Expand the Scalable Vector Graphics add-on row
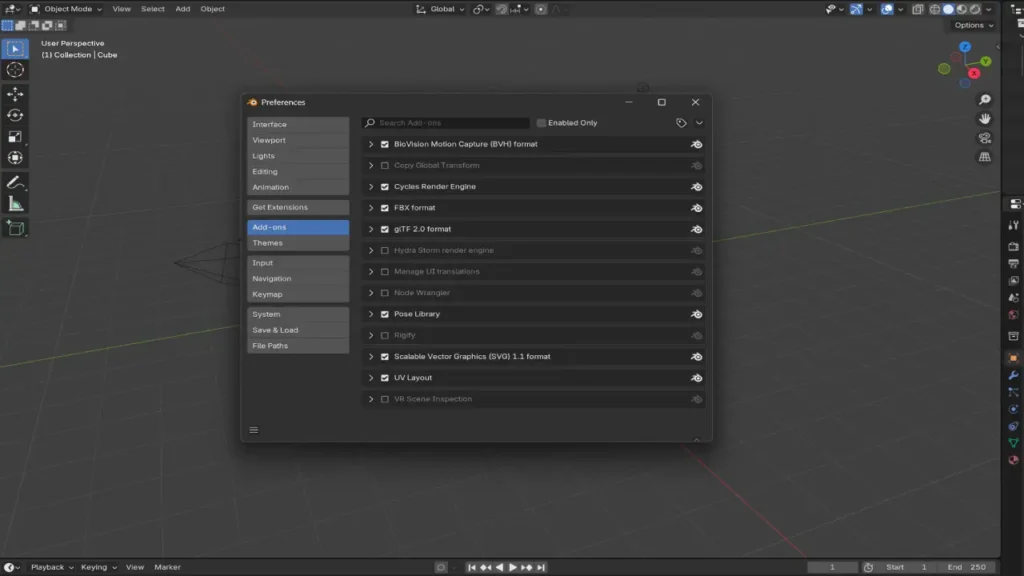Screen dimensions: 1024x576 tap(371, 357)
